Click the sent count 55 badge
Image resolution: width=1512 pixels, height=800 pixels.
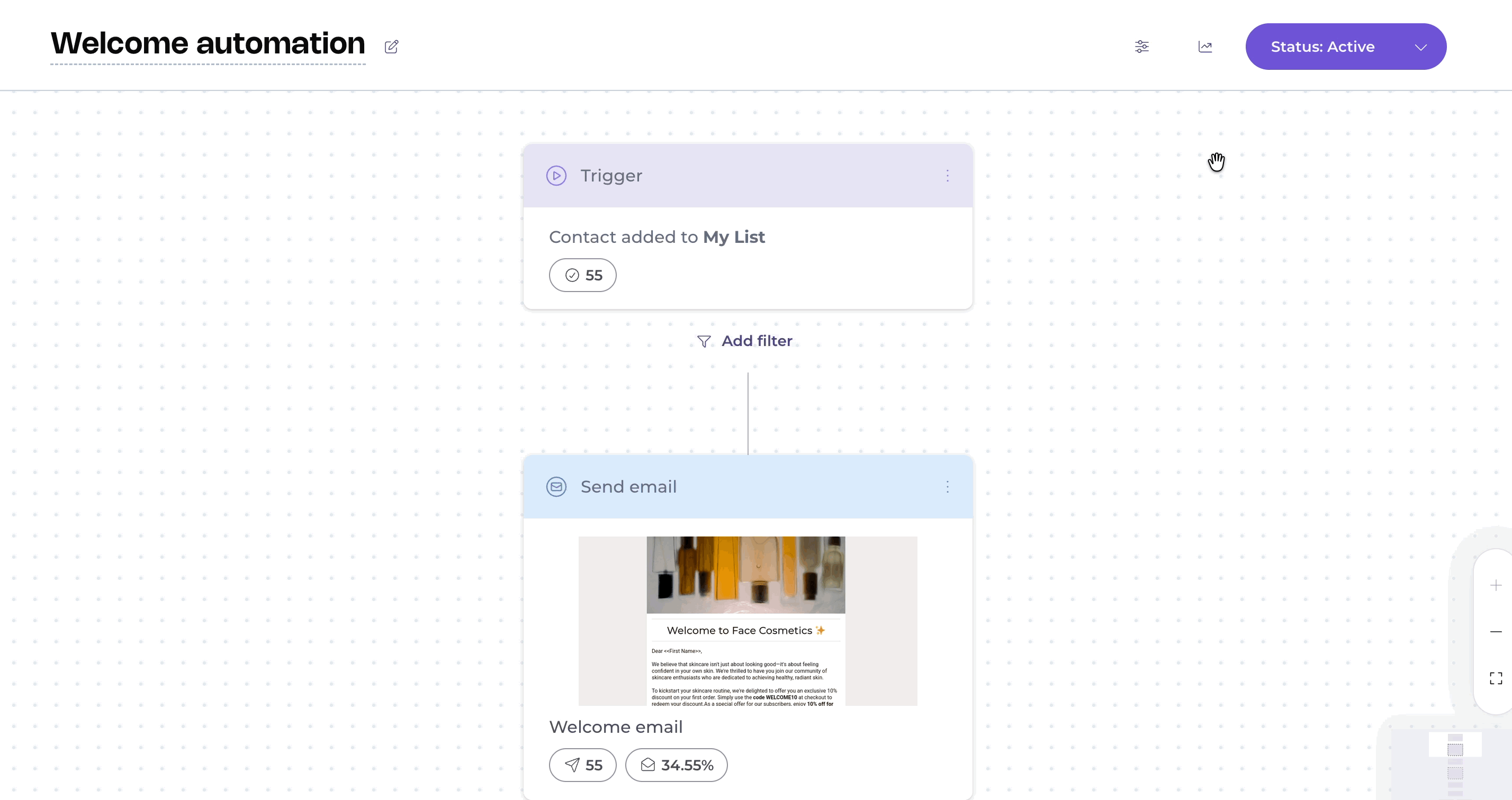tap(582, 765)
